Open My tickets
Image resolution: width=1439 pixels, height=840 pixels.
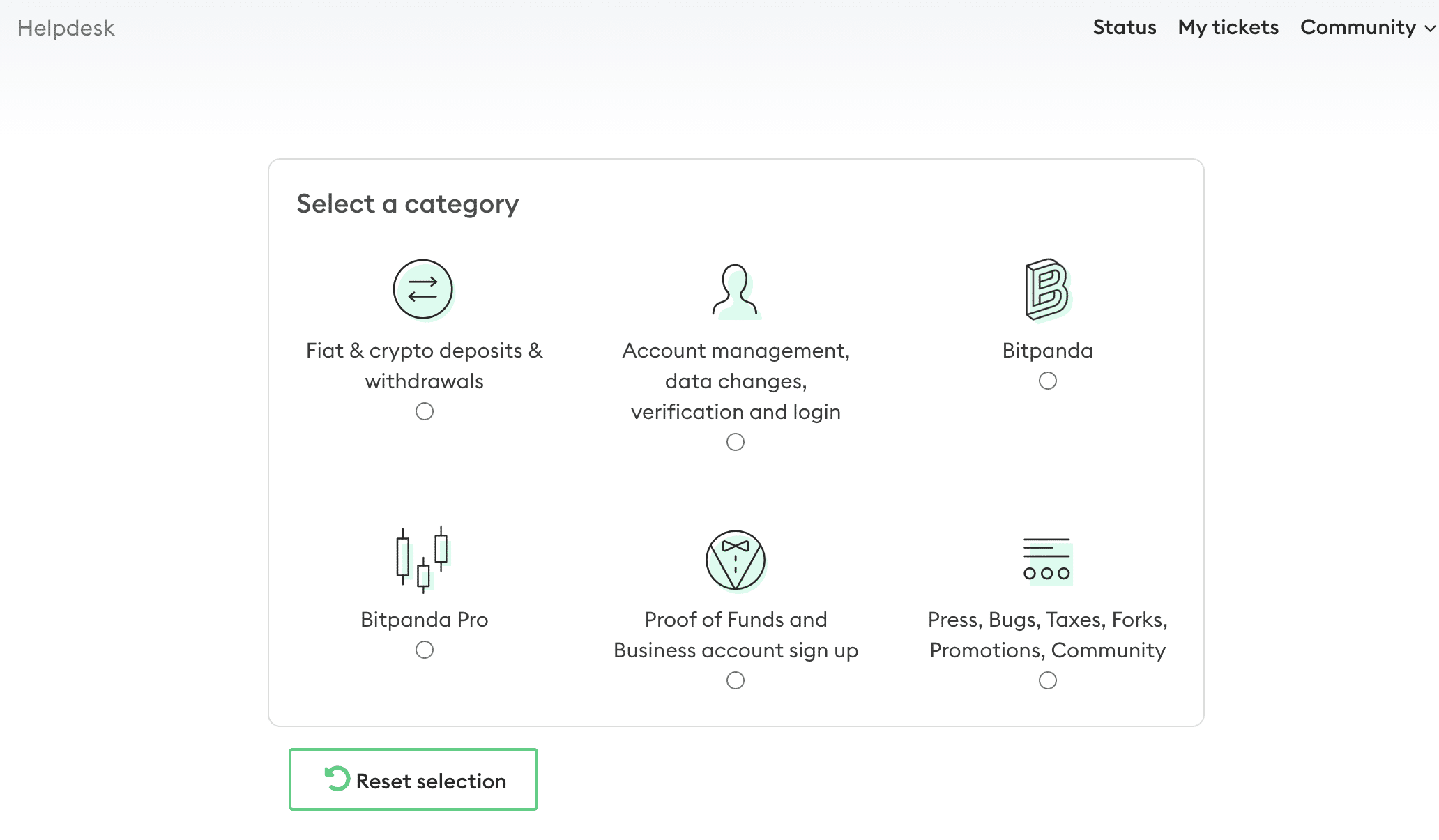pyautogui.click(x=1228, y=27)
